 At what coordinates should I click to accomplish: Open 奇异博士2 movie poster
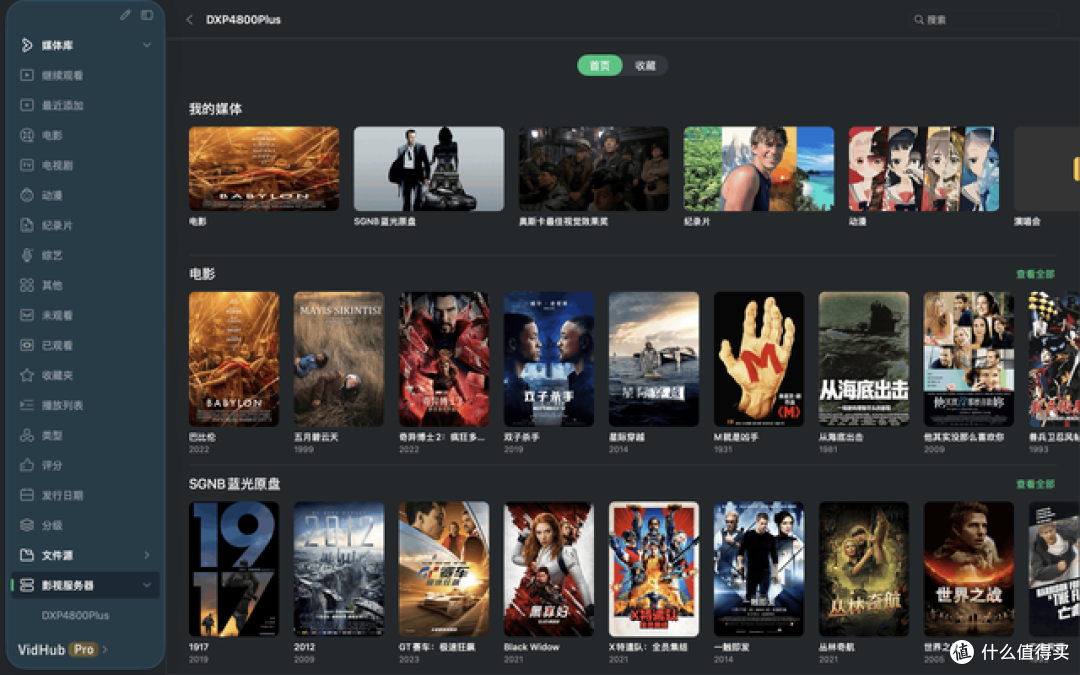click(444, 359)
